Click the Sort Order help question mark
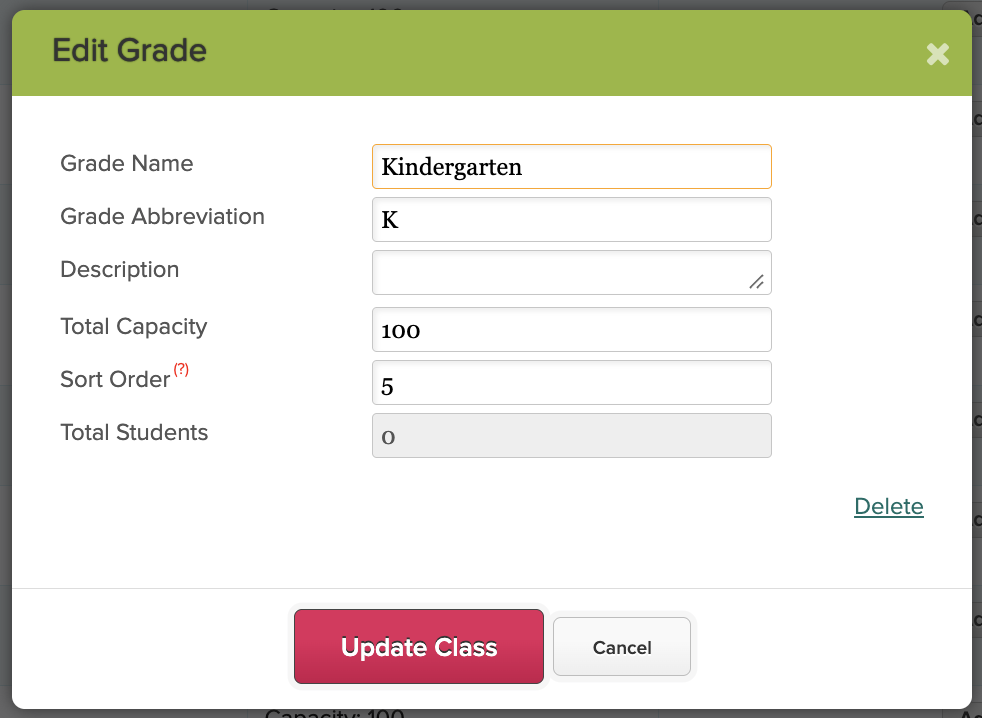The width and height of the screenshot is (982, 718). [x=181, y=369]
